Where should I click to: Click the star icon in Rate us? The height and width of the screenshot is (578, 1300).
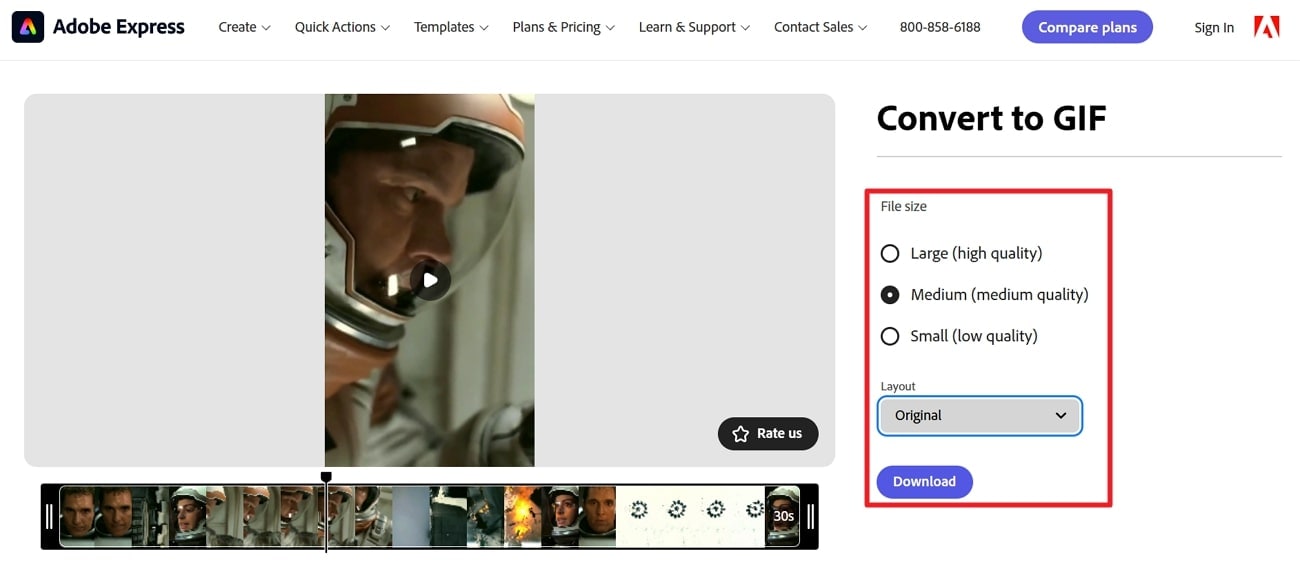(x=741, y=434)
